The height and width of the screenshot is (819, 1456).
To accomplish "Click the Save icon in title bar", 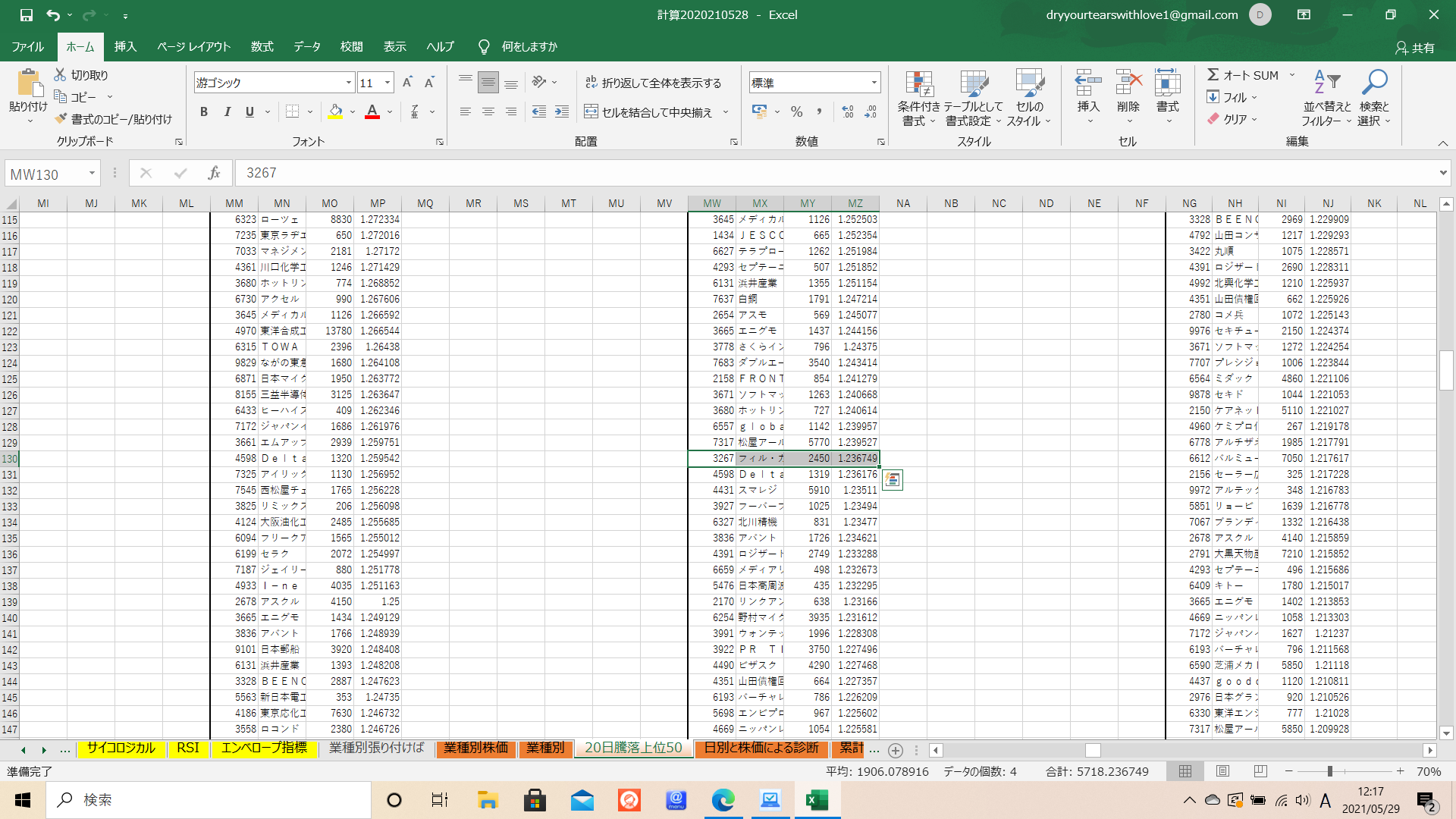I will click(x=26, y=14).
